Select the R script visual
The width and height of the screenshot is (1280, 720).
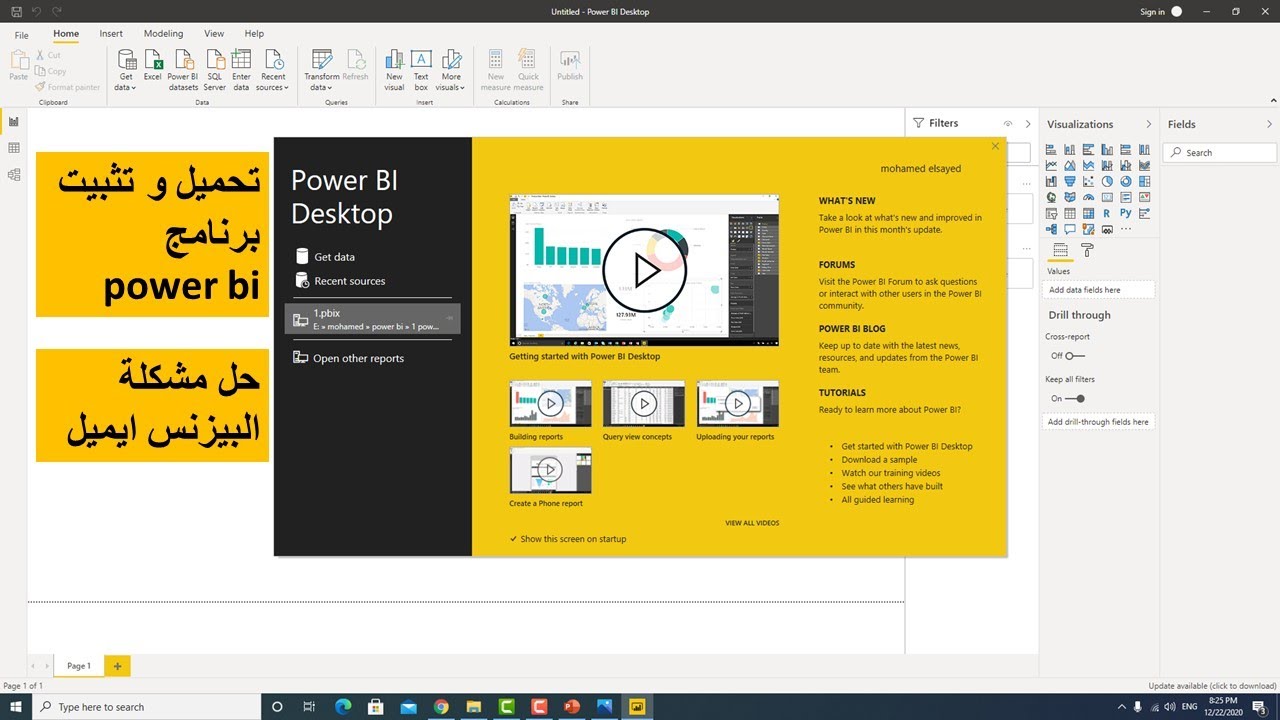tap(1107, 213)
